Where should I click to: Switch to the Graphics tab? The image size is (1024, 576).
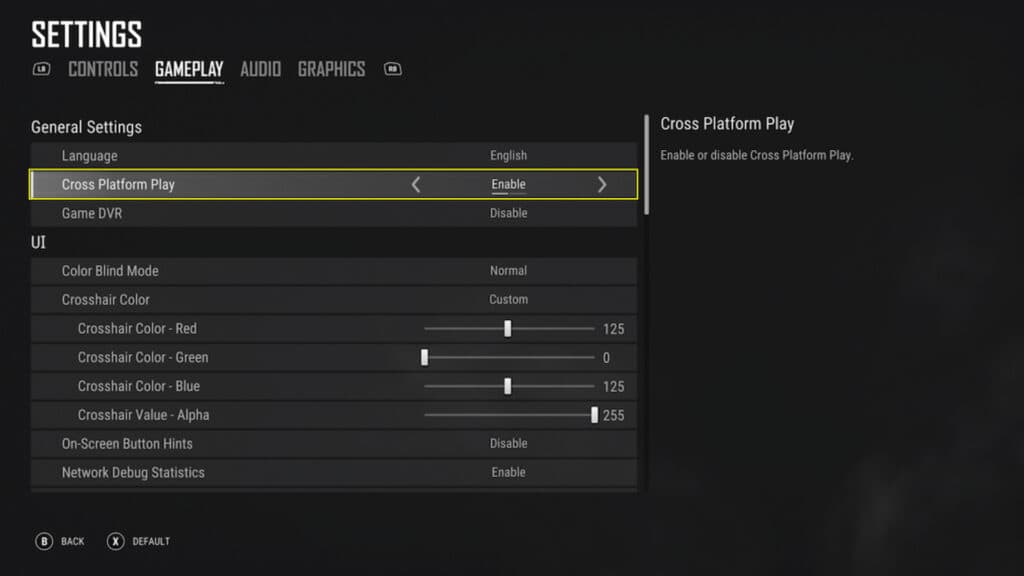tap(331, 69)
